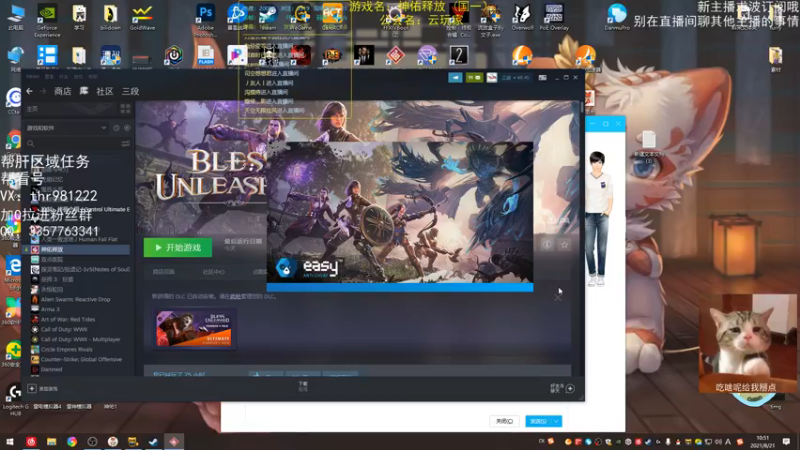
Task: Open GeForce Experience desktop icon
Action: tap(47, 21)
